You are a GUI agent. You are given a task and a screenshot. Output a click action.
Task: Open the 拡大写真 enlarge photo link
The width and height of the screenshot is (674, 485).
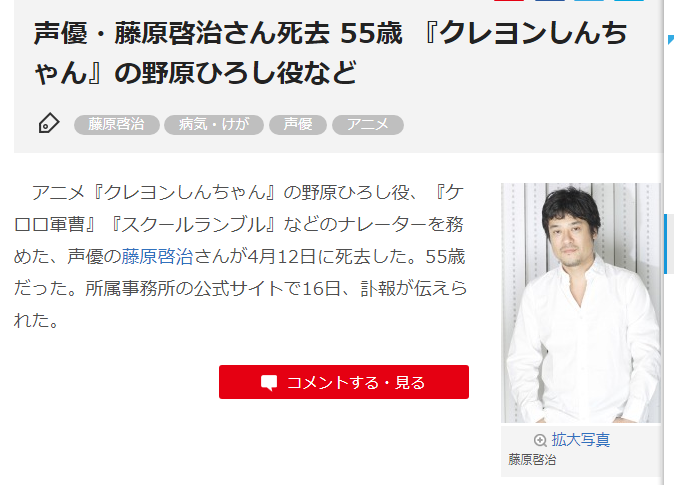(581, 440)
